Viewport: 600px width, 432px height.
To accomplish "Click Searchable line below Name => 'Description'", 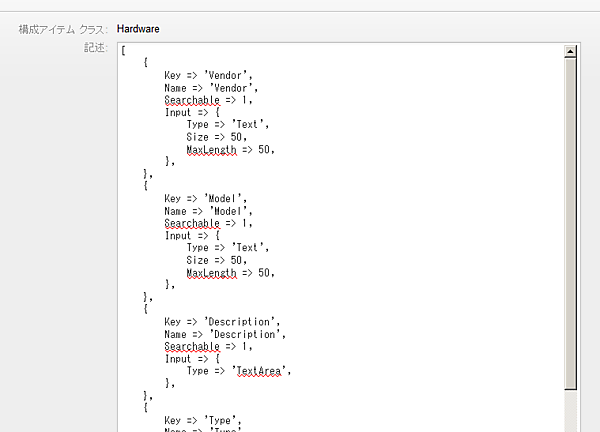I will [x=209, y=347].
